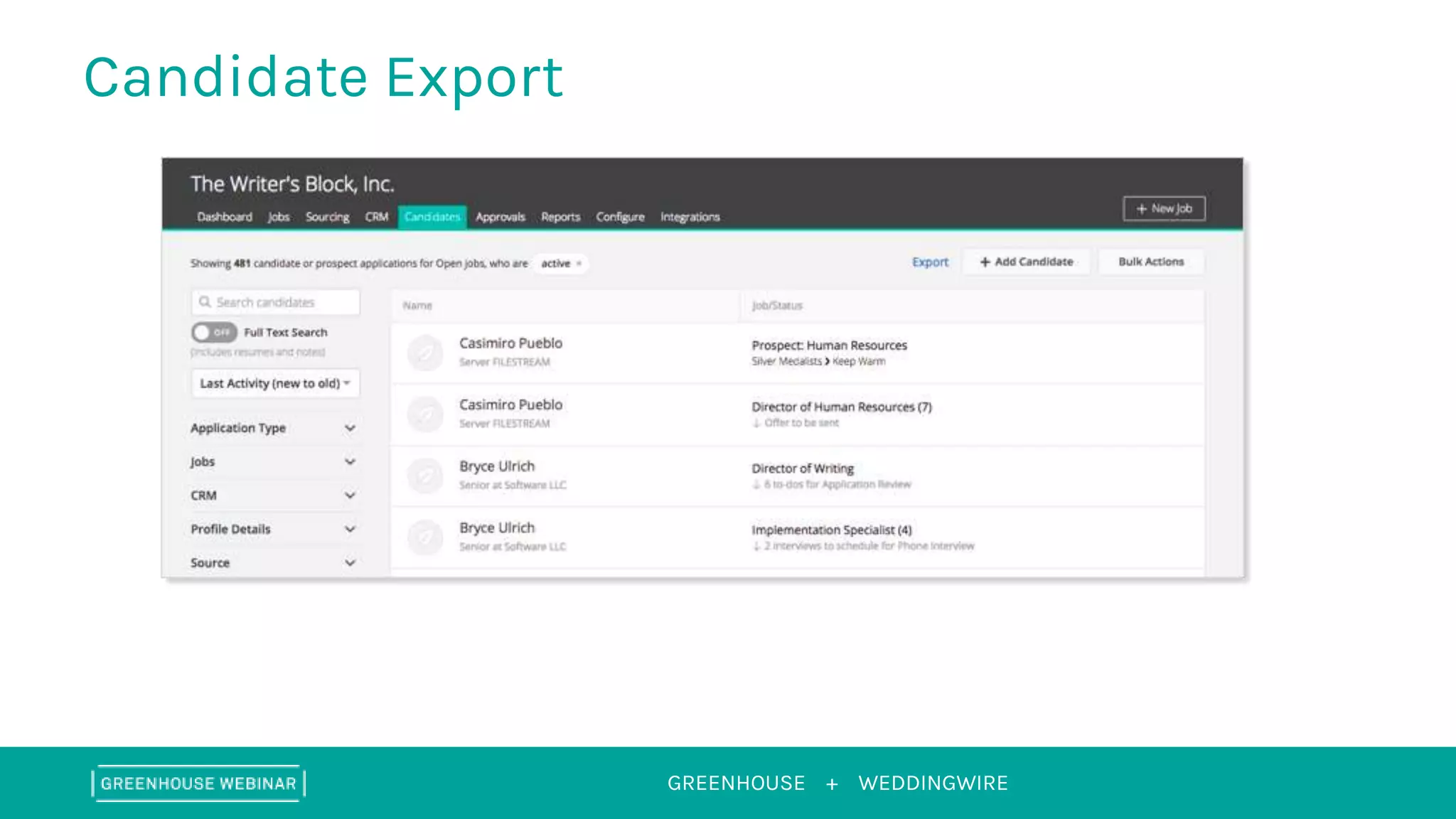Image resolution: width=1456 pixels, height=819 pixels.
Task: Click the Job/Status column header
Action: click(x=777, y=306)
